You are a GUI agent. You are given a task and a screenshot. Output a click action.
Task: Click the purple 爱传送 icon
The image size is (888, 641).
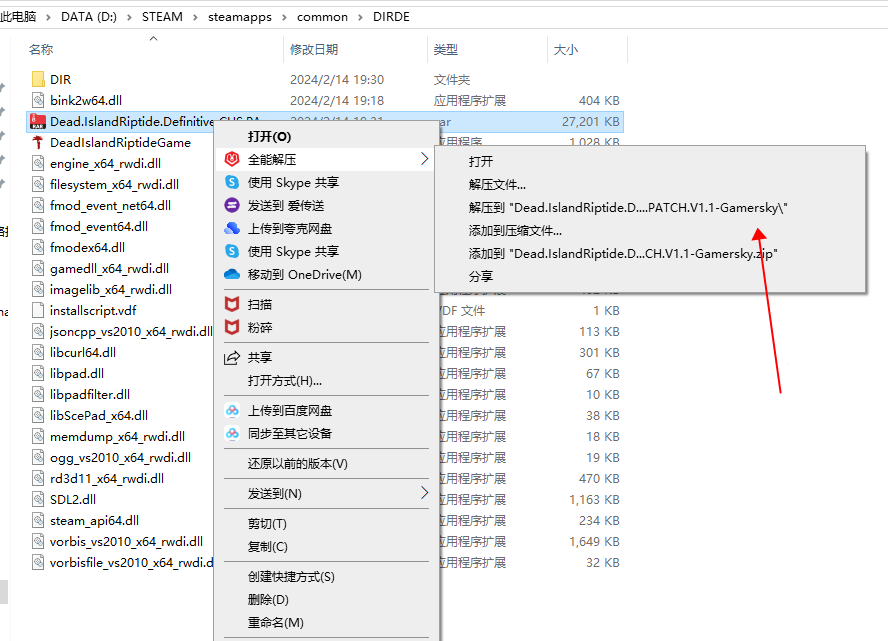coord(232,205)
